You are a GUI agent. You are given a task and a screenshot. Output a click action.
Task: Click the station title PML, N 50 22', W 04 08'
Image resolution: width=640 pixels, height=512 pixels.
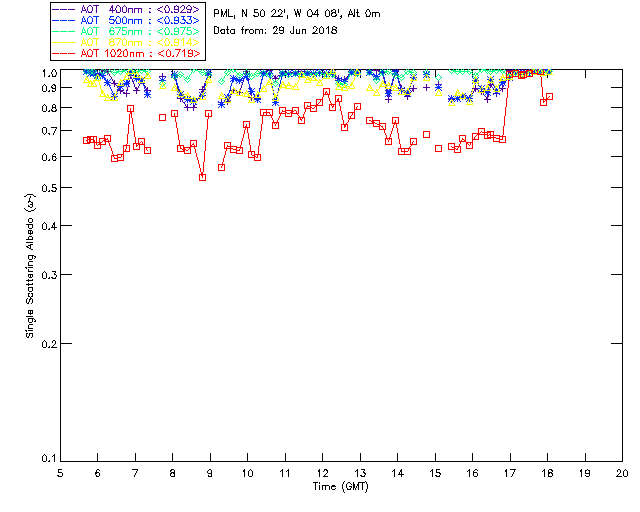coord(297,14)
